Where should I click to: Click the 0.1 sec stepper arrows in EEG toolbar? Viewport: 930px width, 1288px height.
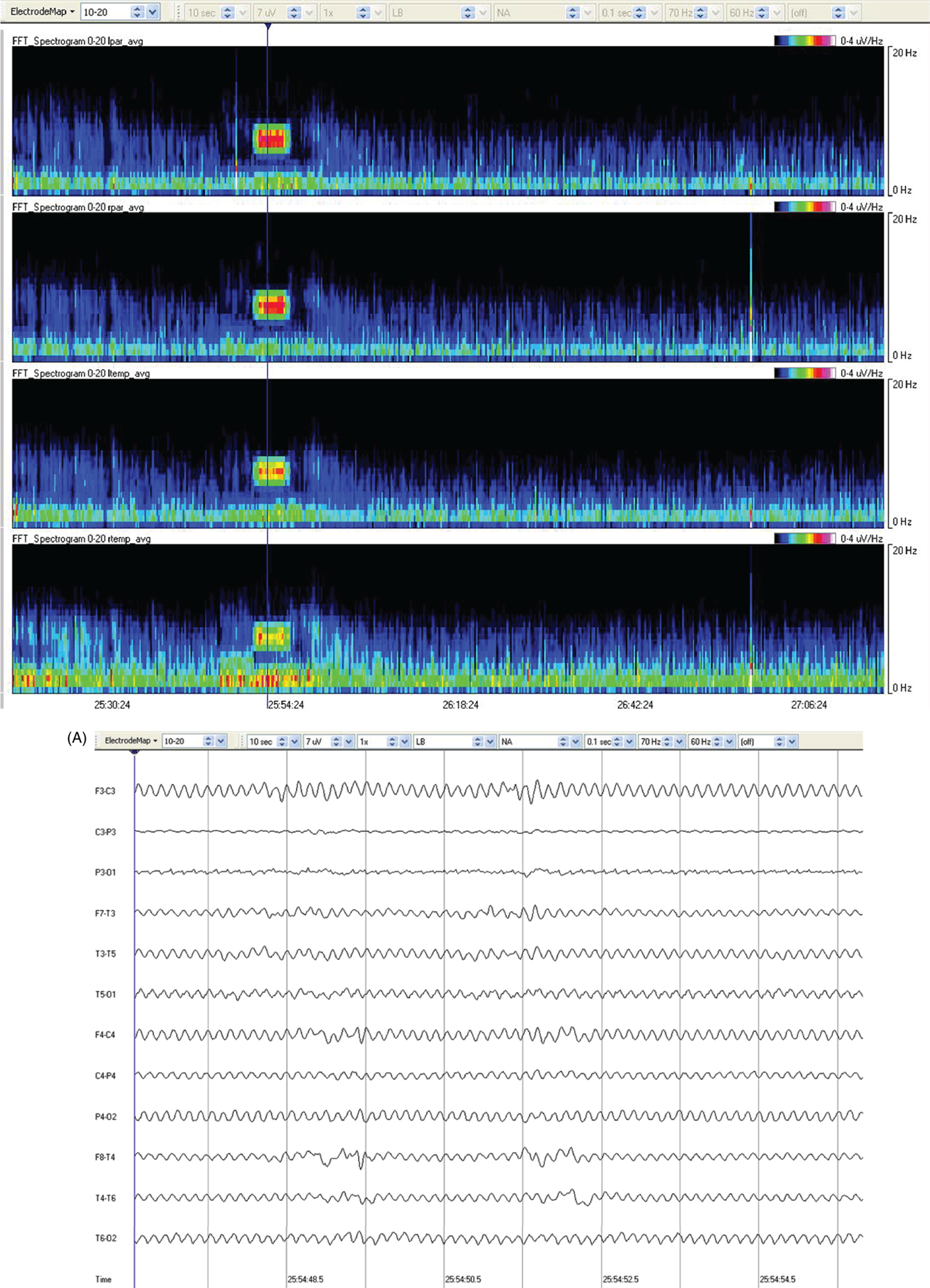(x=617, y=742)
